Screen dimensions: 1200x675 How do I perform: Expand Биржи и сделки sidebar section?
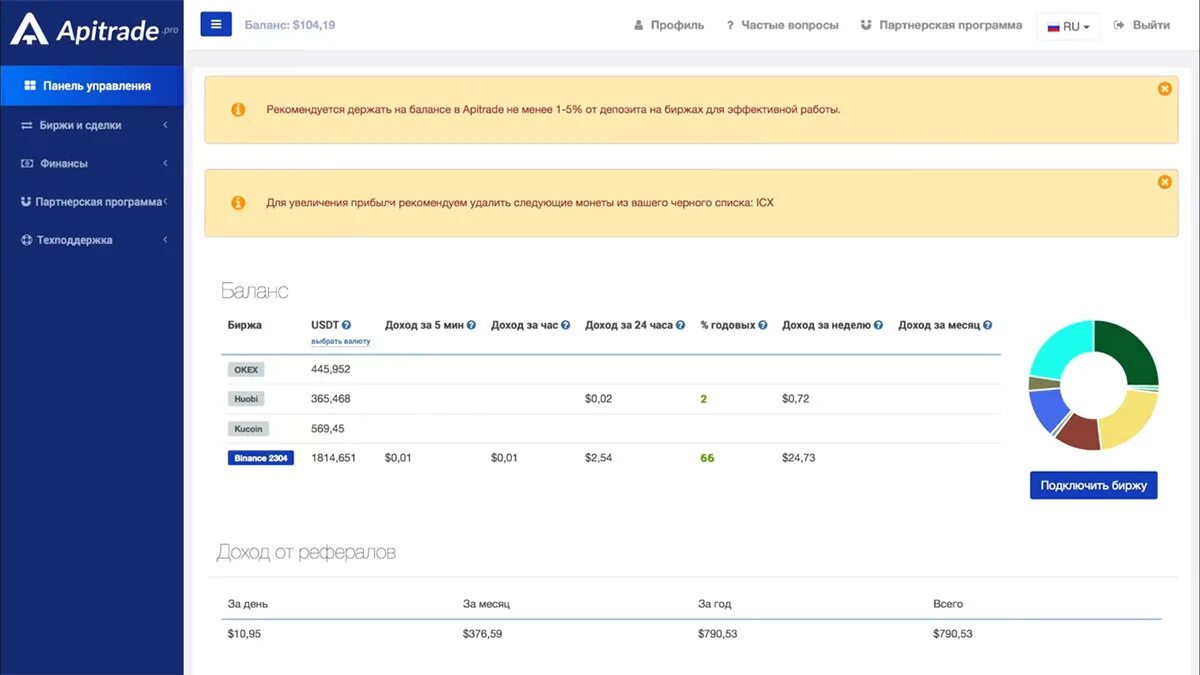pyautogui.click(x=92, y=125)
